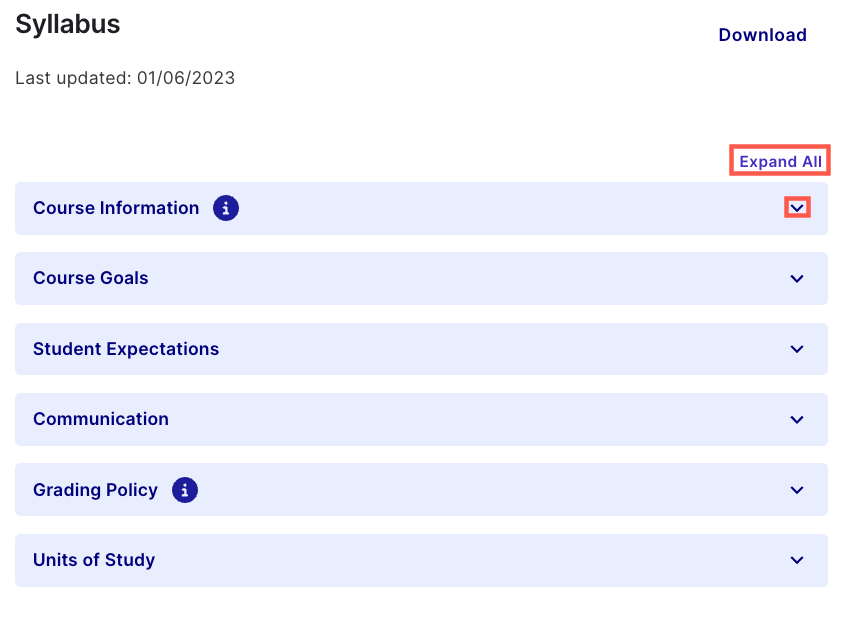The width and height of the screenshot is (841, 632).
Task: Open the Grading Policy accordion header
Action: pos(420,490)
